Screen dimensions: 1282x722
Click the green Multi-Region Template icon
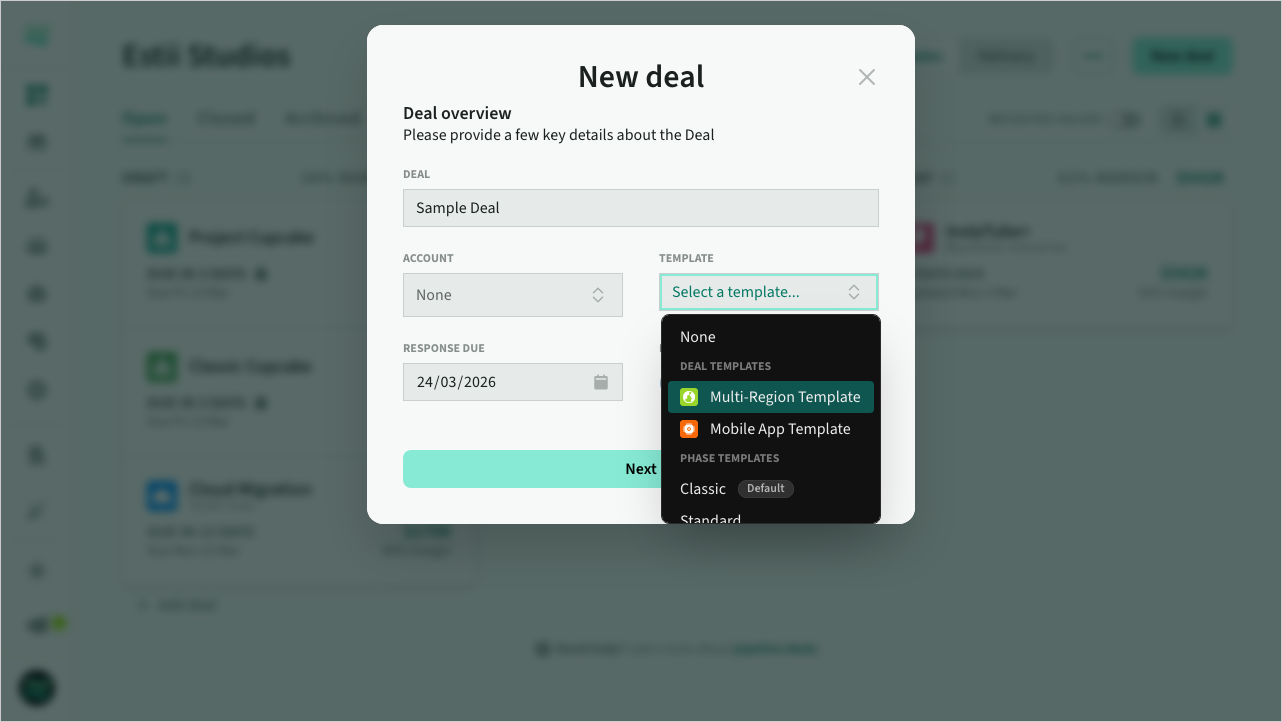coord(689,397)
